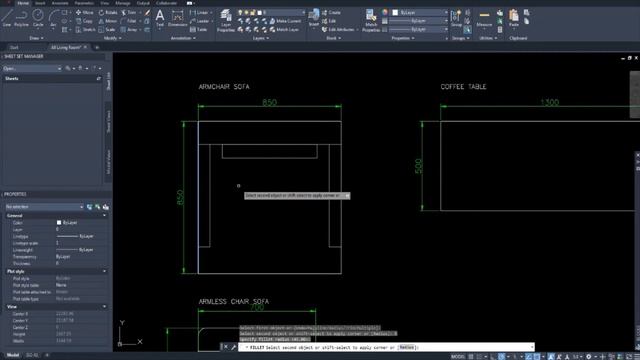The image size is (640, 360).
Task: Select the Radius option in command line
Action: pos(407,347)
